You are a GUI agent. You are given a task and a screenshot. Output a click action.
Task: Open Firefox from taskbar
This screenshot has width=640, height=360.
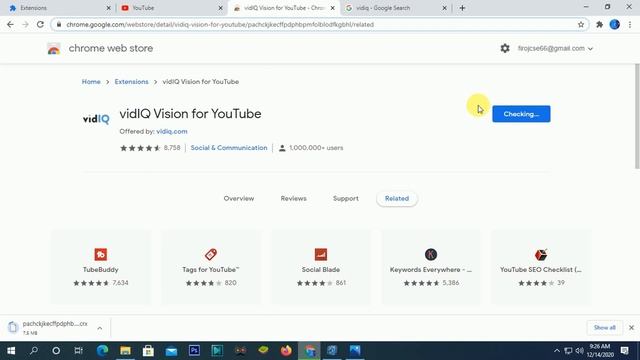pyautogui.click(x=286, y=350)
